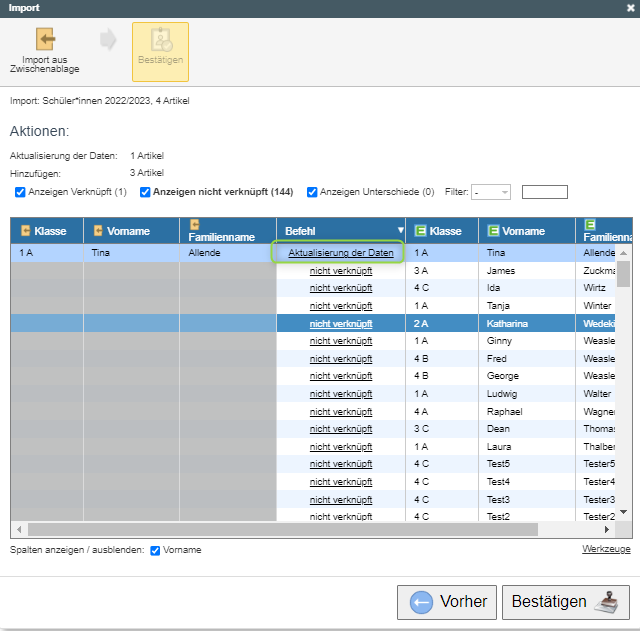The image size is (640, 631).
Task: Select the Ludwig name cell
Action: [x=527, y=394]
